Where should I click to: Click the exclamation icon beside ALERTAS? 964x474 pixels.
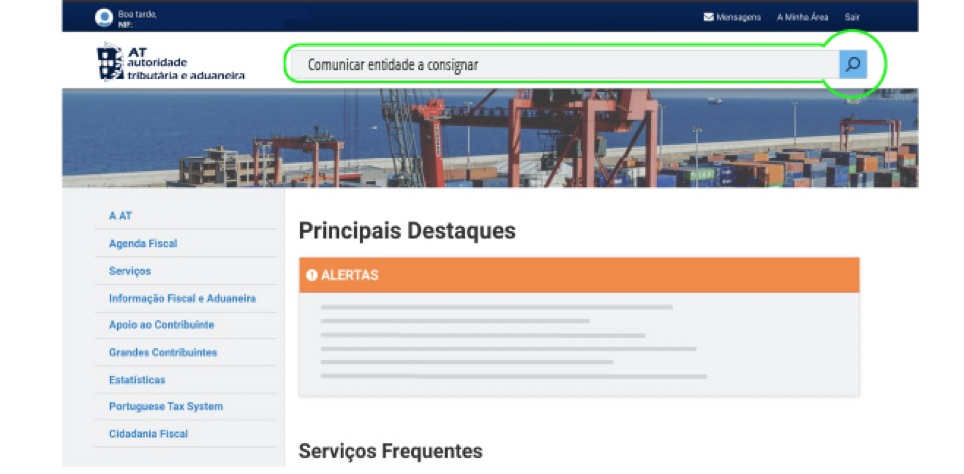coord(311,275)
